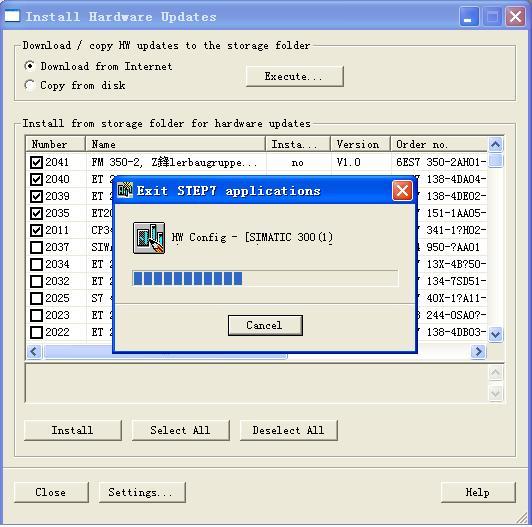
Task: Uncheck the checkbox for update 2041
Action: tap(36, 162)
